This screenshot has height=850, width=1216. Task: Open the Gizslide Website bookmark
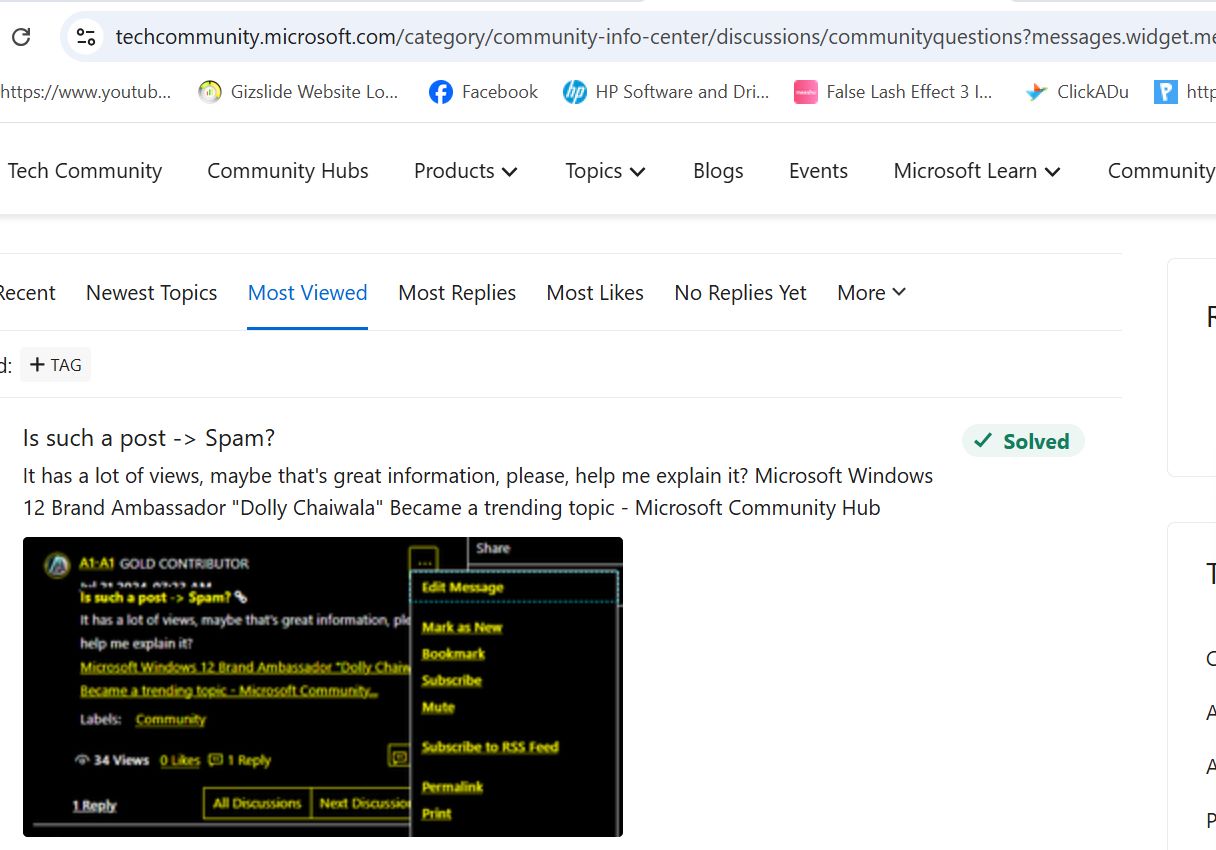click(x=298, y=92)
